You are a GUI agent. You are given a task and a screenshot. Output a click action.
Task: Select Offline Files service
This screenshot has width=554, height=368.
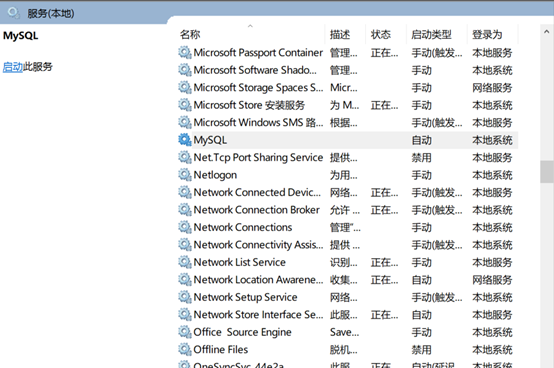[x=221, y=350]
